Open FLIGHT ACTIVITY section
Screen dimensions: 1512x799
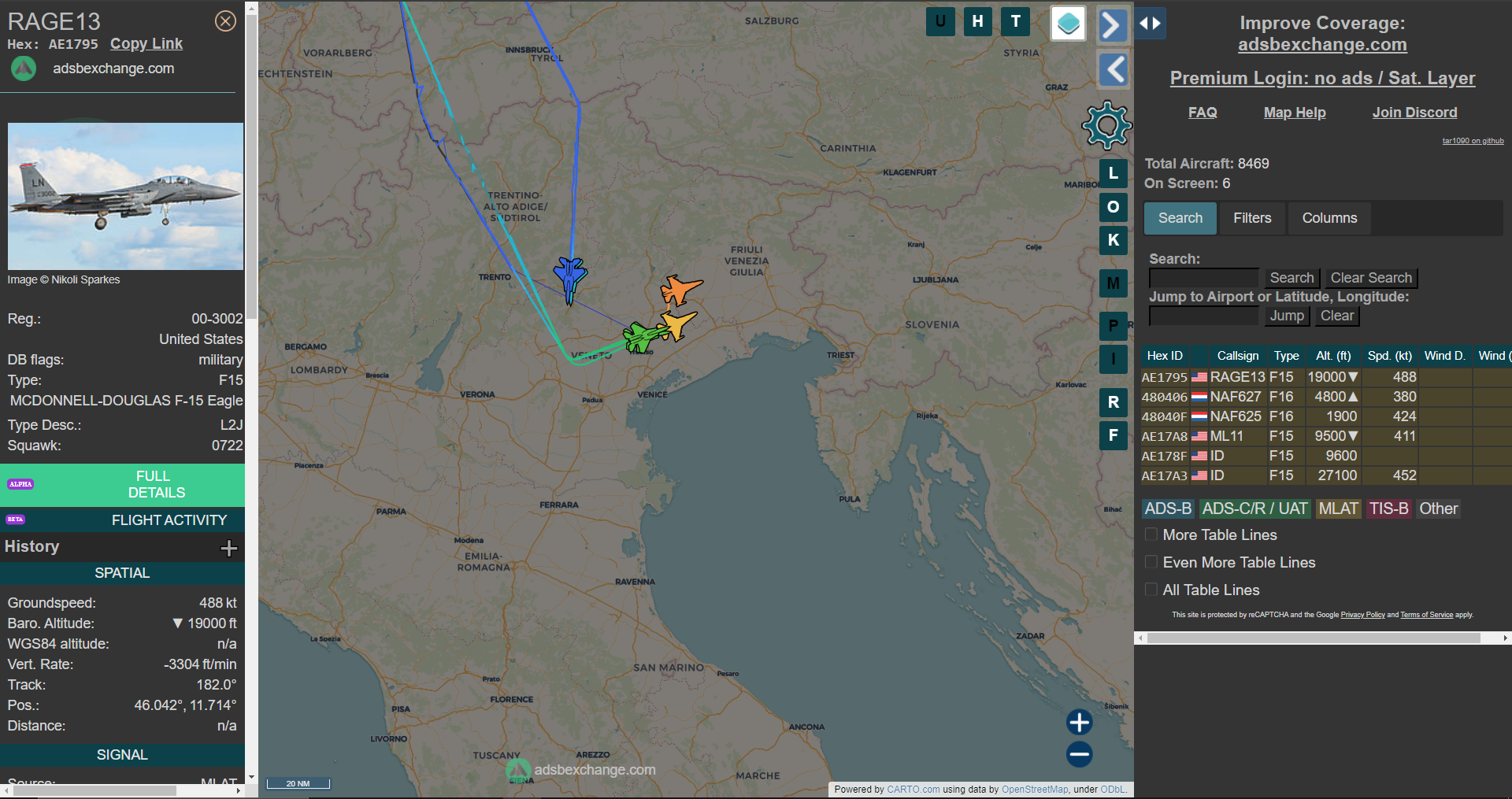click(122, 520)
